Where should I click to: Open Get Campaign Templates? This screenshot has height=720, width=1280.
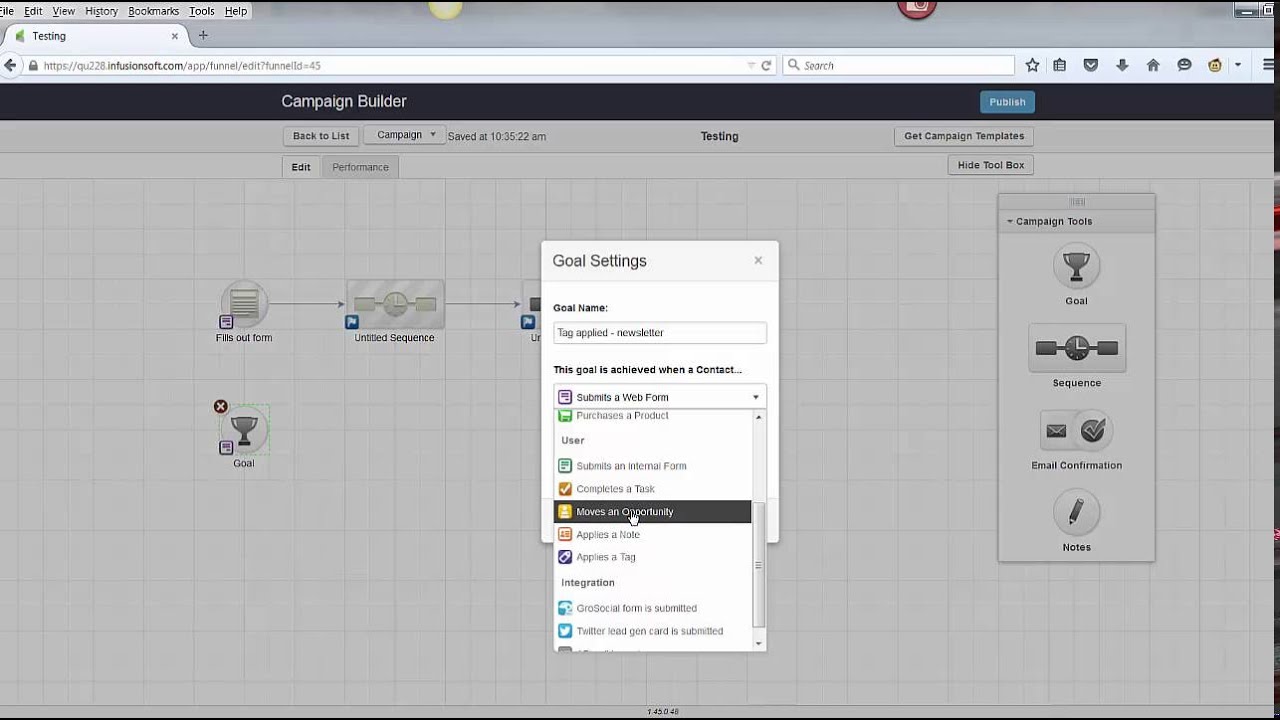(964, 136)
